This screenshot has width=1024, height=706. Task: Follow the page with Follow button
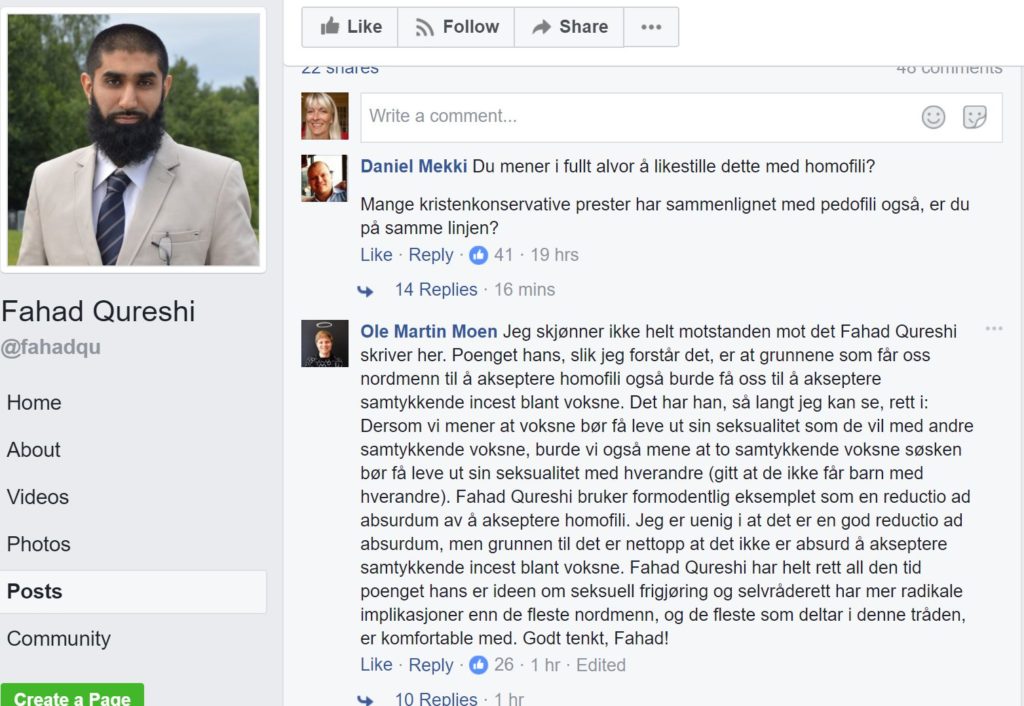456,27
